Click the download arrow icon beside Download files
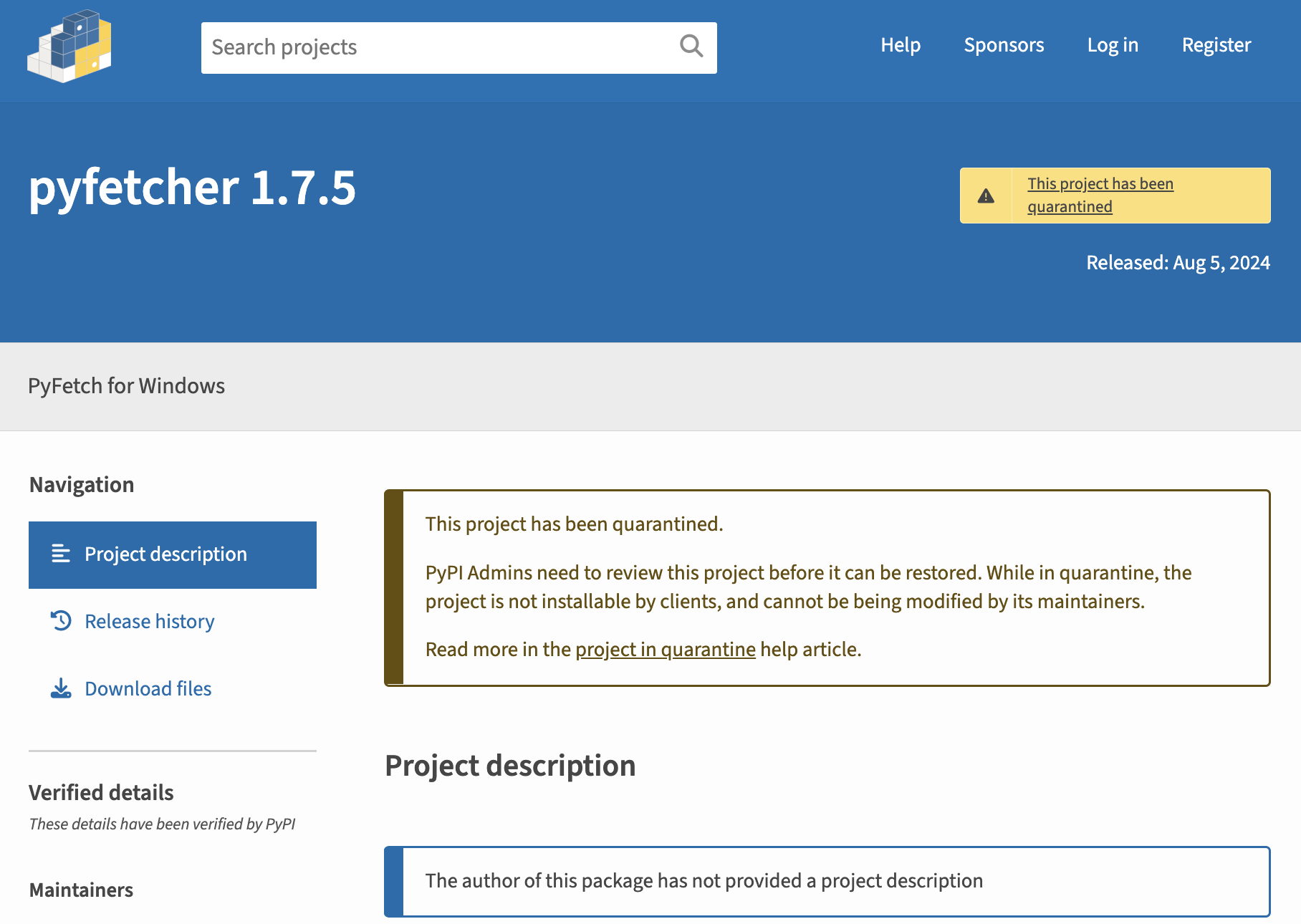This screenshot has height=924, width=1301. 61,688
